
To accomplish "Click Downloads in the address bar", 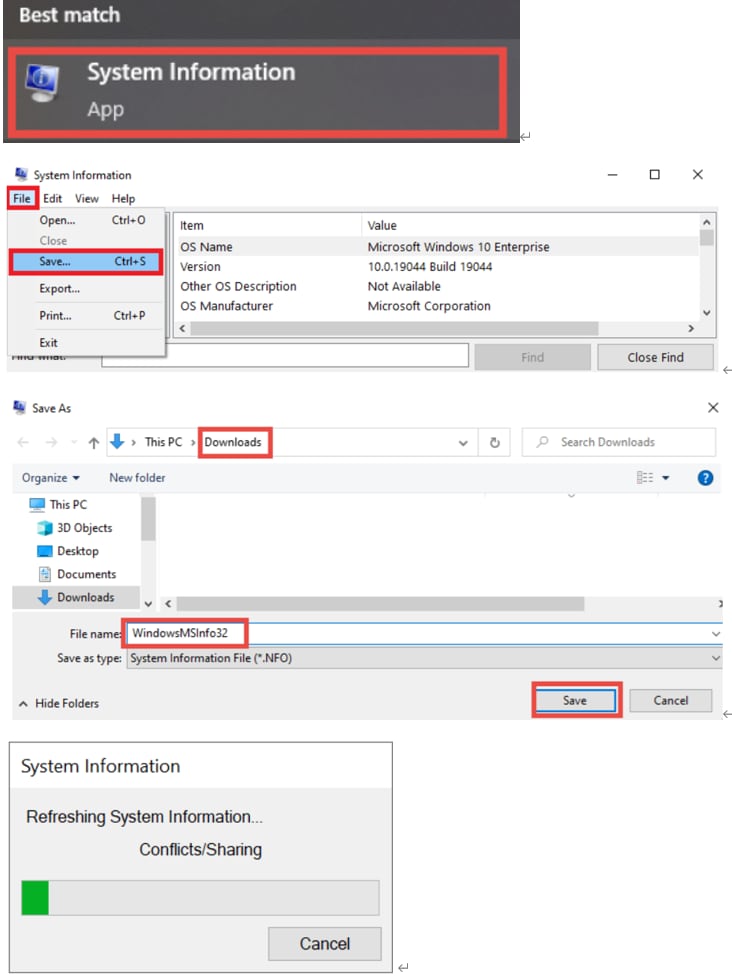I will tap(233, 442).
